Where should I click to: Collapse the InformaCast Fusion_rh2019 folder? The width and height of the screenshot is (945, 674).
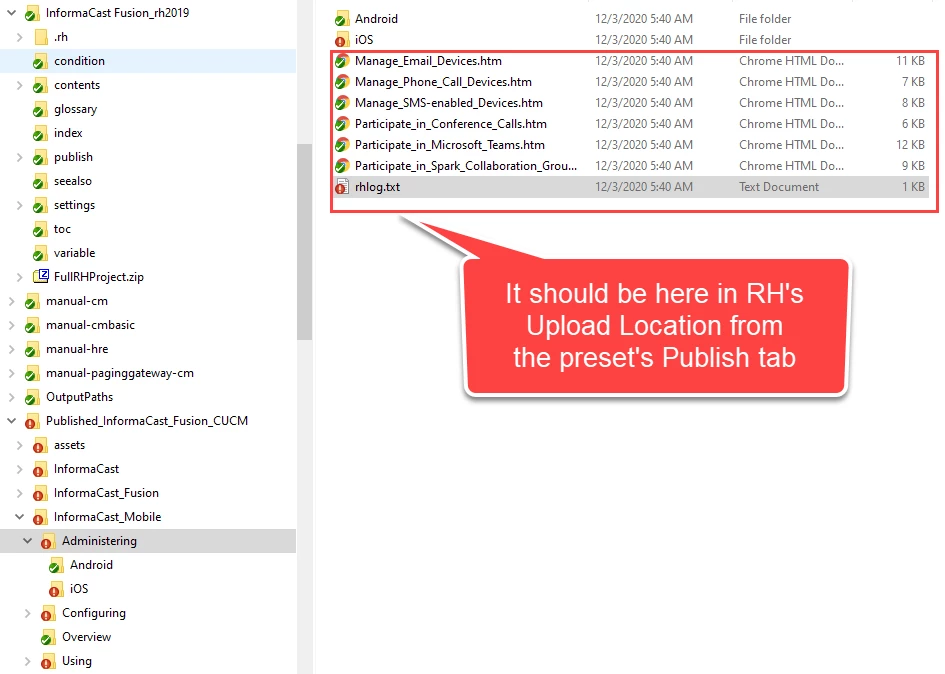11,12
